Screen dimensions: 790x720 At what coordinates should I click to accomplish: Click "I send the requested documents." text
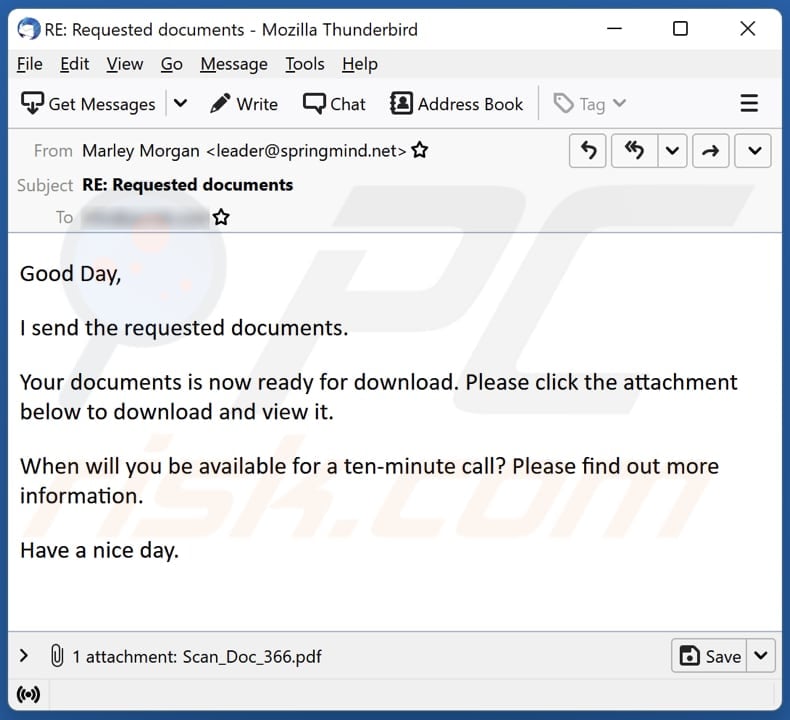(184, 328)
